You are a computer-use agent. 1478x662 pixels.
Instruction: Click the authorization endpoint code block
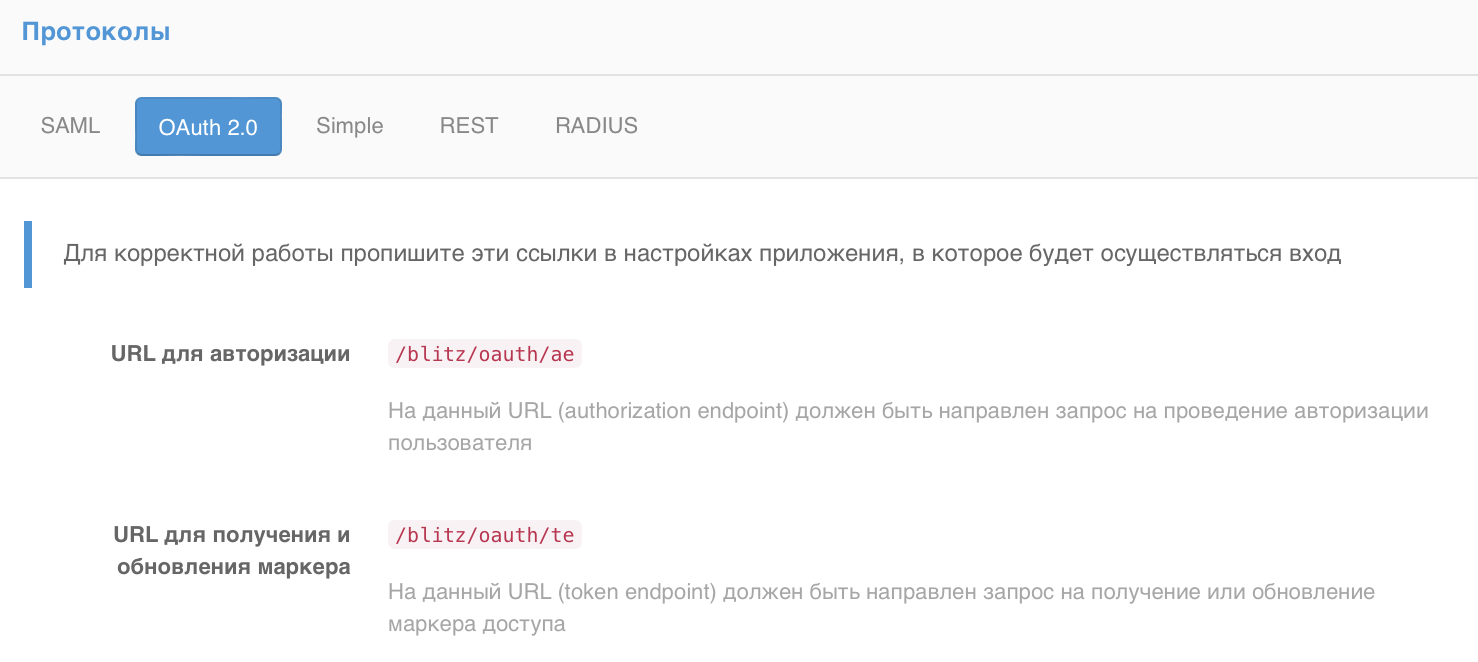pyautogui.click(x=484, y=353)
